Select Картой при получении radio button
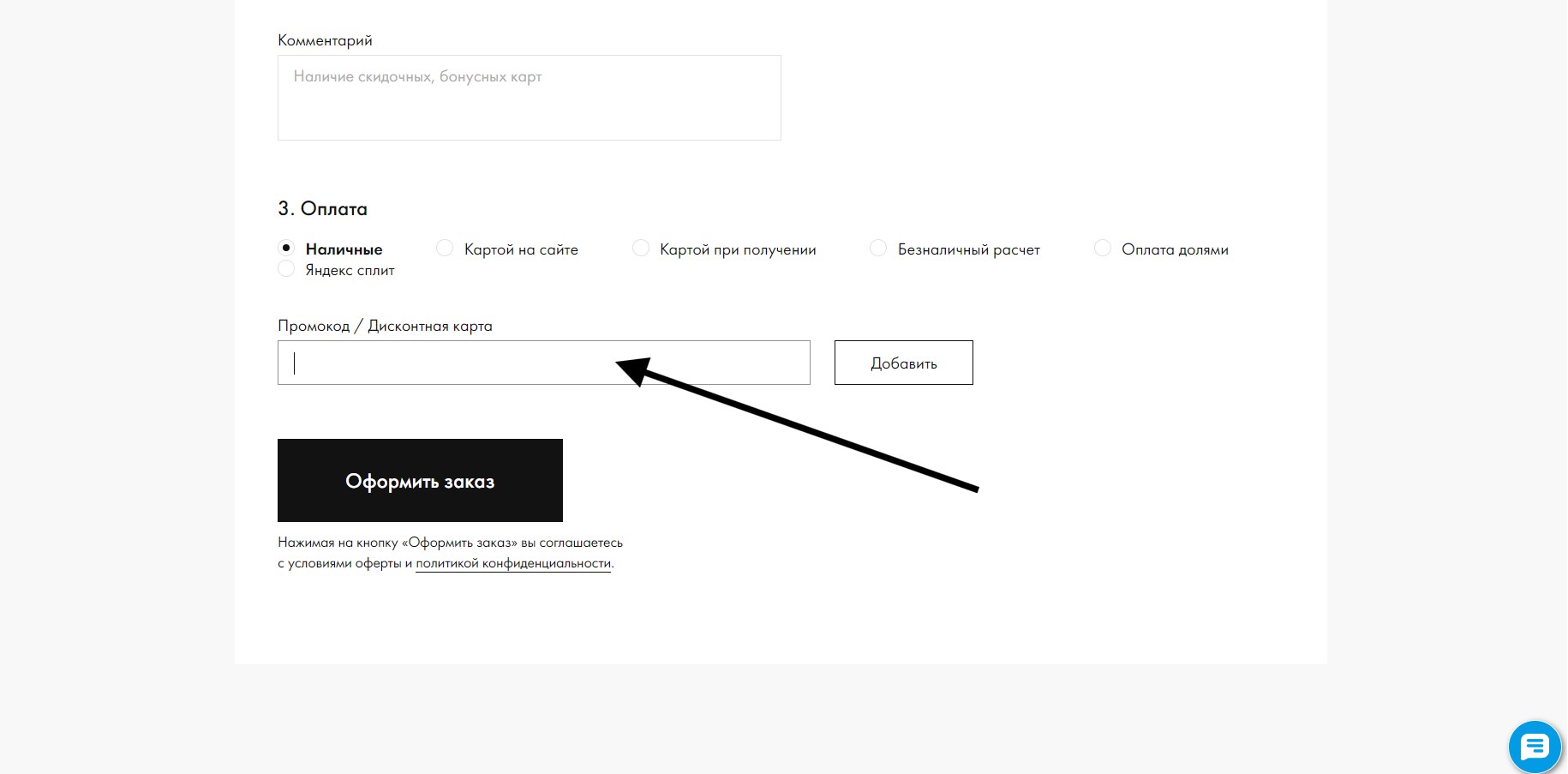This screenshot has width=1568, height=774. point(641,249)
